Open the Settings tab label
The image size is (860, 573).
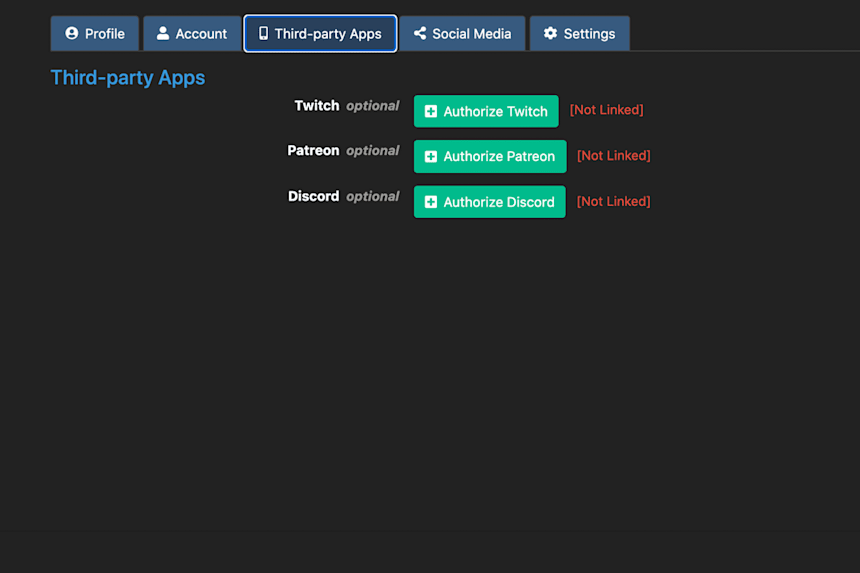(x=590, y=34)
